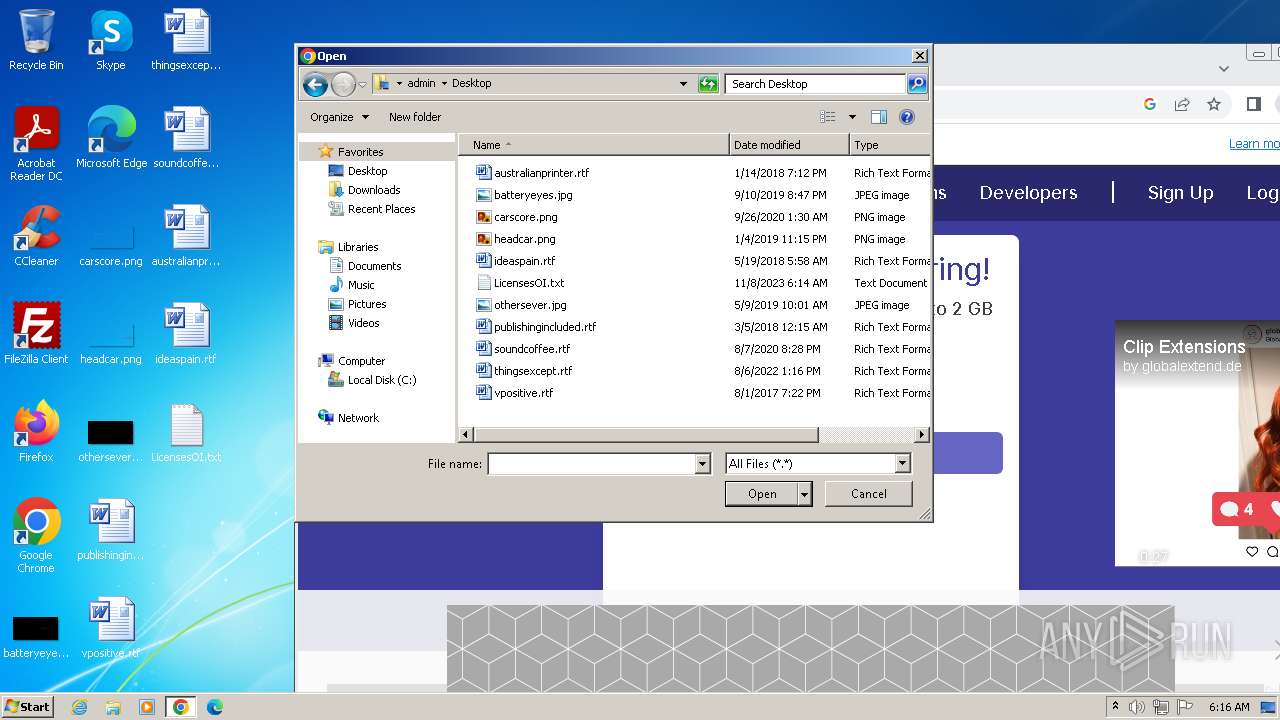Click the Learn more link in Chrome

pos(1254,144)
